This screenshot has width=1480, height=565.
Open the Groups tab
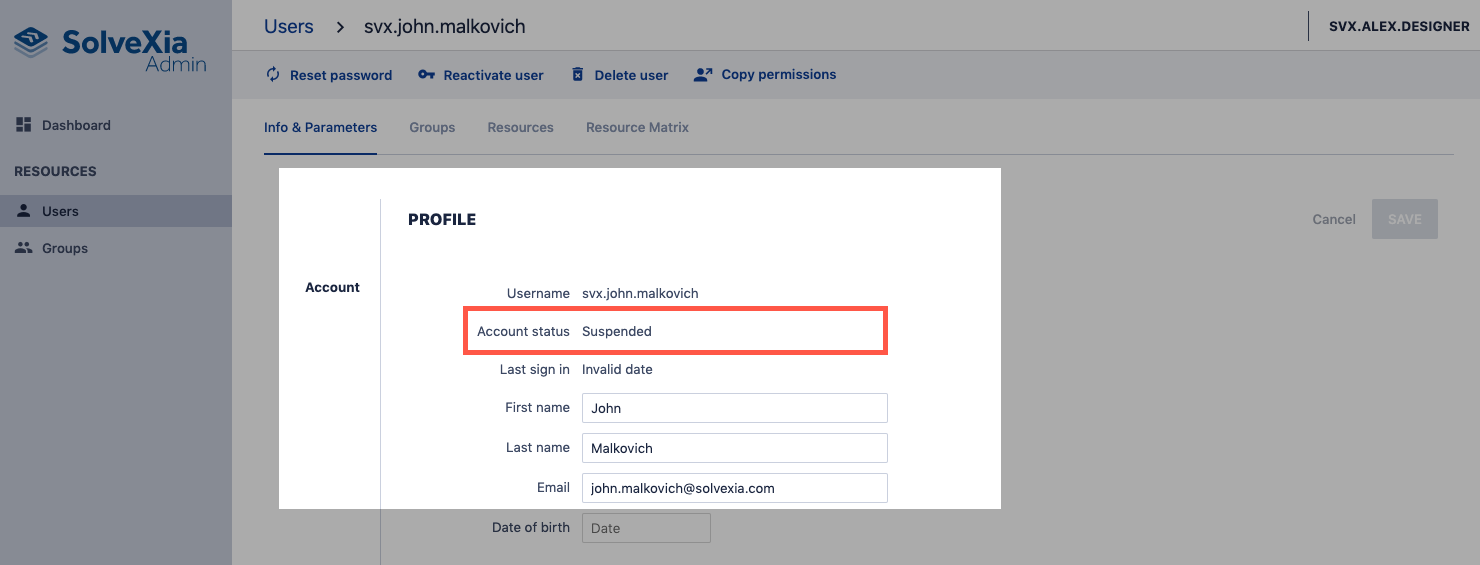pos(432,128)
